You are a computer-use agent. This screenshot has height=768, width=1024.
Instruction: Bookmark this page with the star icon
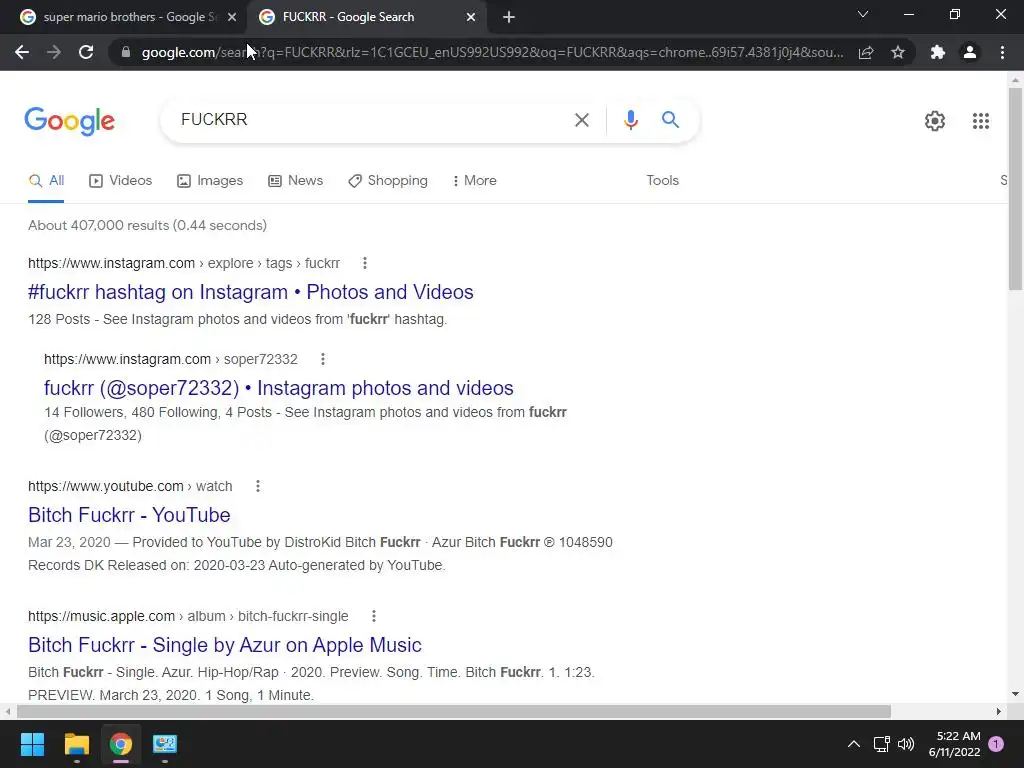coord(898,52)
